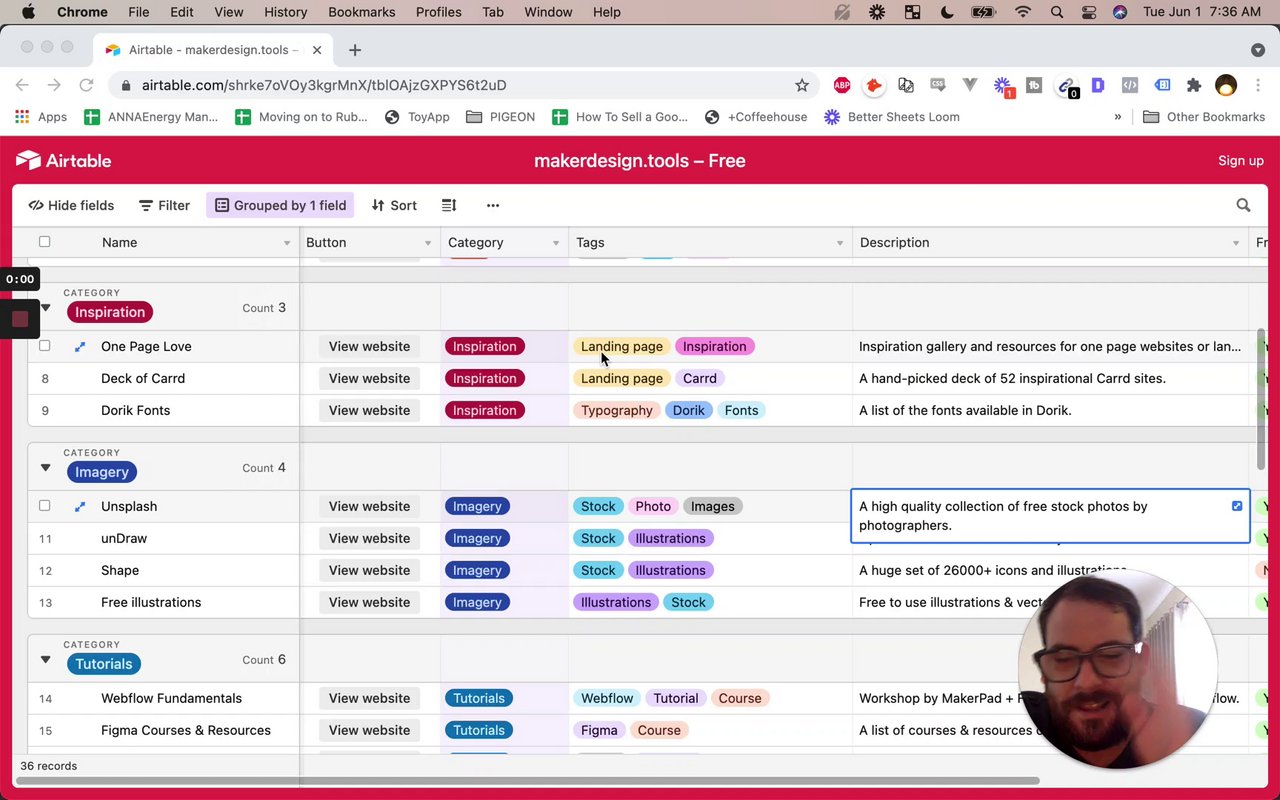Open the File menu
Image resolution: width=1280 pixels, height=800 pixels.
138,12
